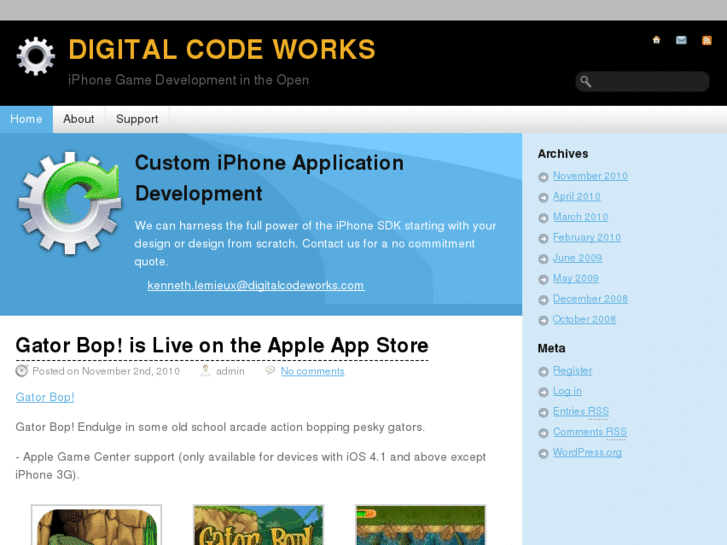Click the arrow bullet next to Entries RSS
This screenshot has width=727, height=545.
(543, 413)
